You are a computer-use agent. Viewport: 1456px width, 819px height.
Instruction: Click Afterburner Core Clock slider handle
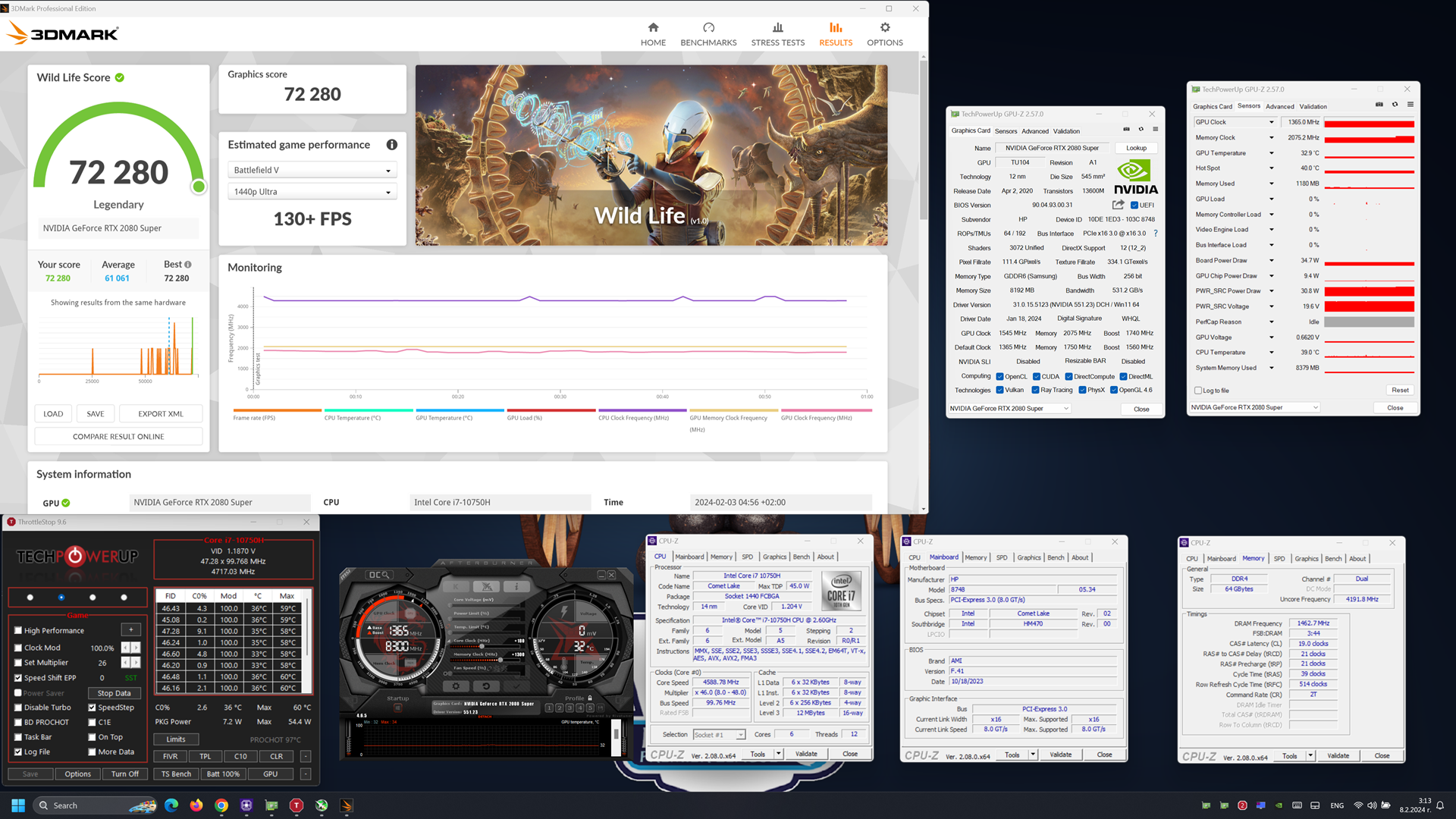click(x=482, y=646)
